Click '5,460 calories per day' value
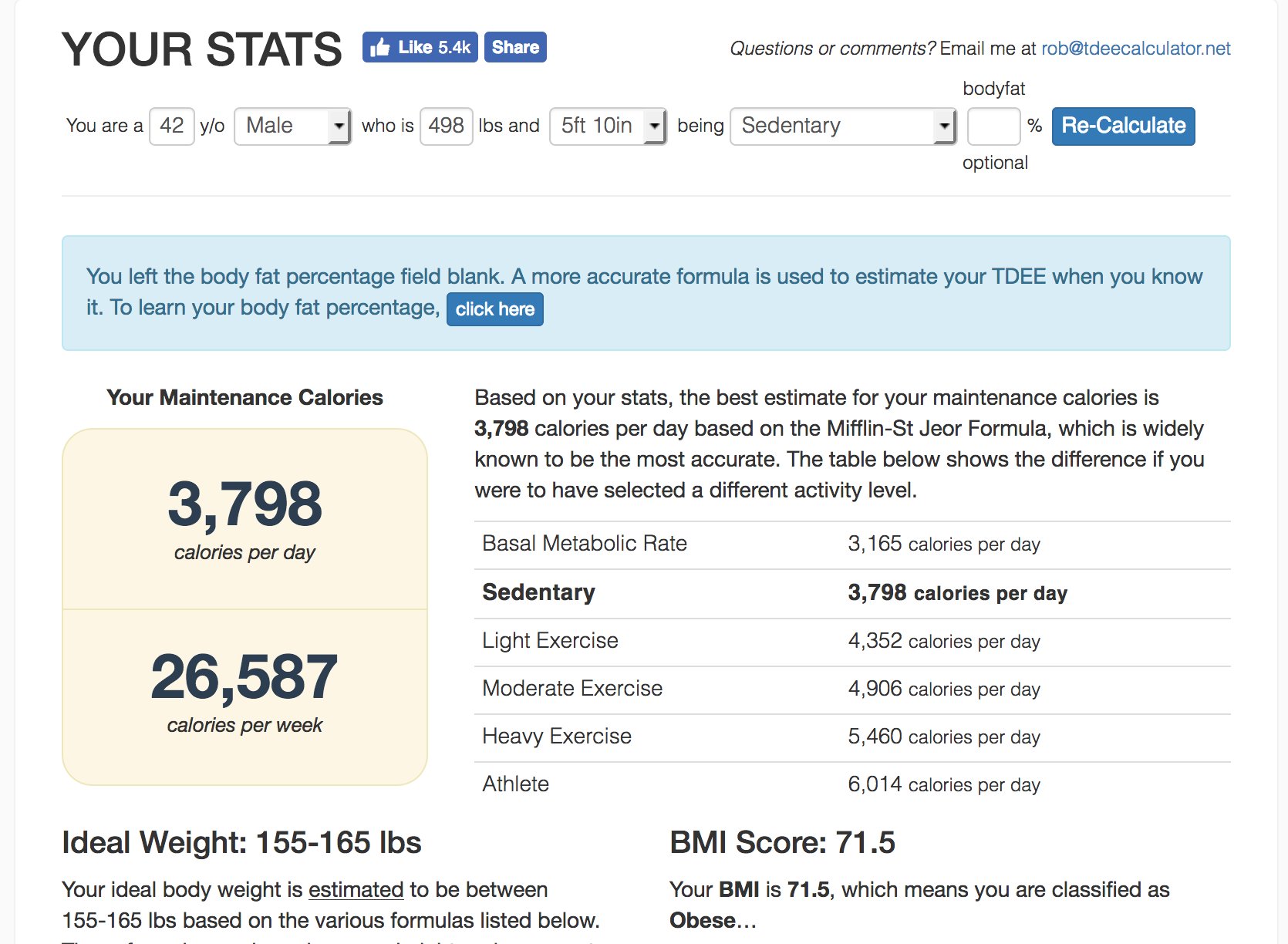 click(x=944, y=737)
